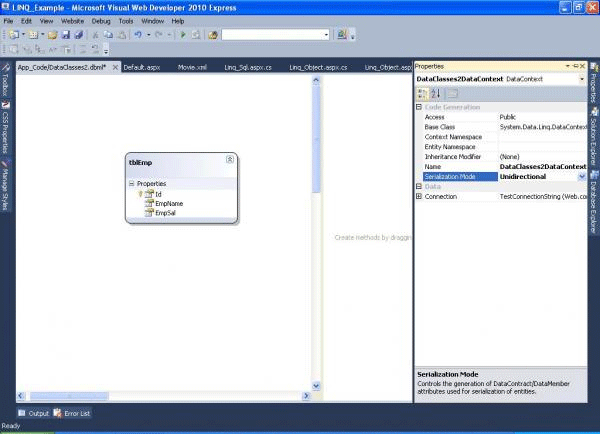Switch to the Movie.xml tab
This screenshot has height=434, width=600.
coord(192,67)
